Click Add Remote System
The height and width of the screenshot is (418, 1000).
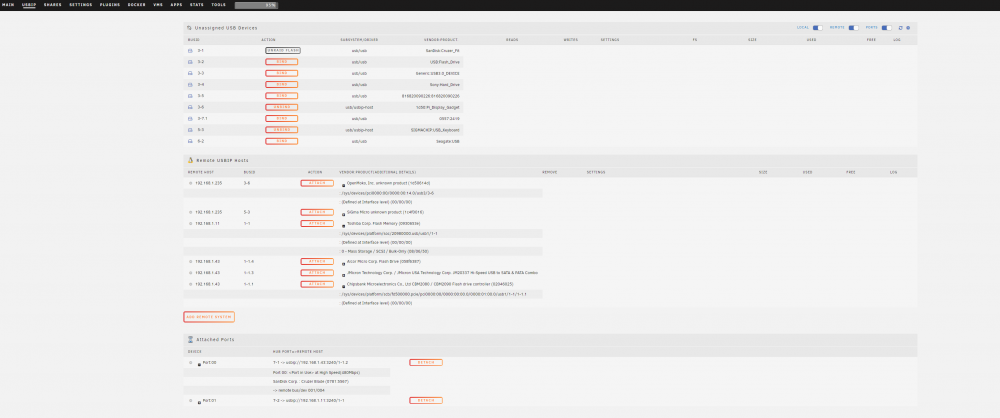[209, 317]
